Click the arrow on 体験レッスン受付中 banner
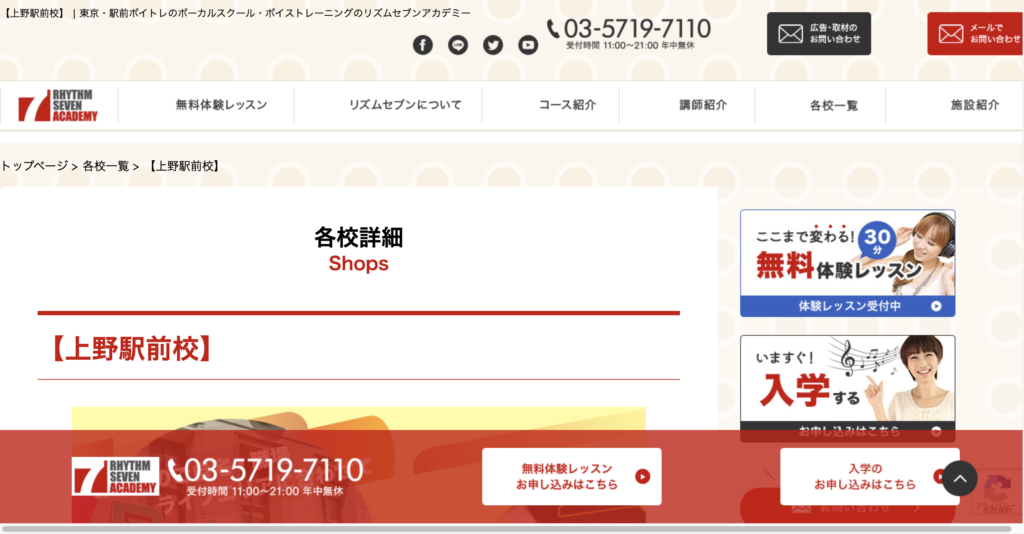This screenshot has height=534, width=1024. [936, 306]
